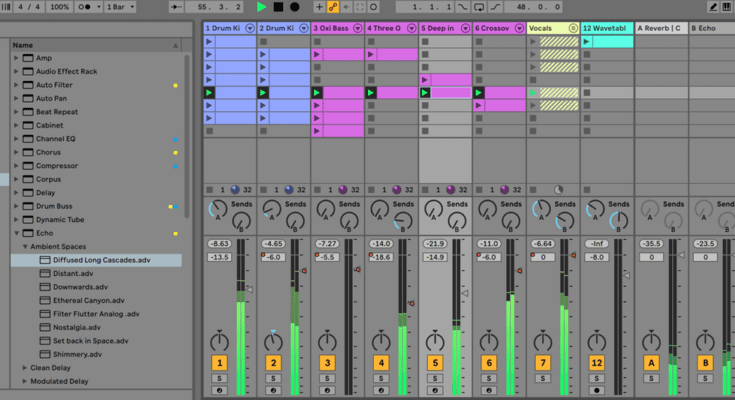Click the Send A knob on Vocals track
This screenshot has width=735, height=400.
pyautogui.click(x=541, y=209)
